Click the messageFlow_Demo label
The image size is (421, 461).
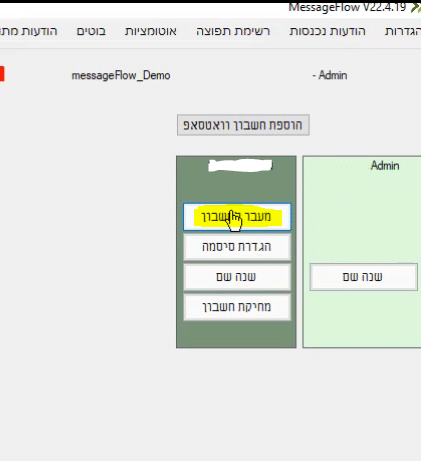121,76
